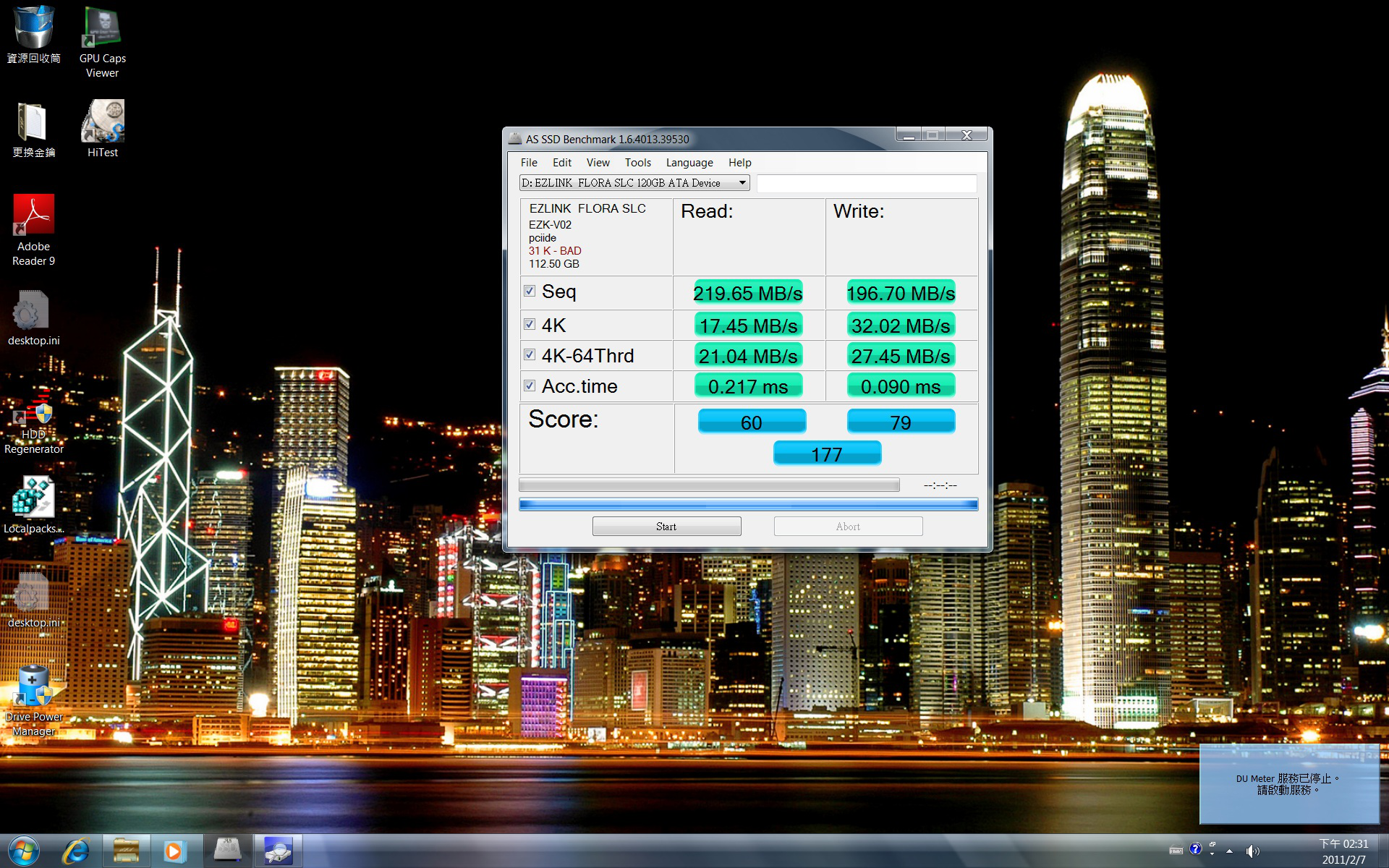Uncheck the 4K test checkbox
The height and width of the screenshot is (868, 1389).
tap(530, 324)
